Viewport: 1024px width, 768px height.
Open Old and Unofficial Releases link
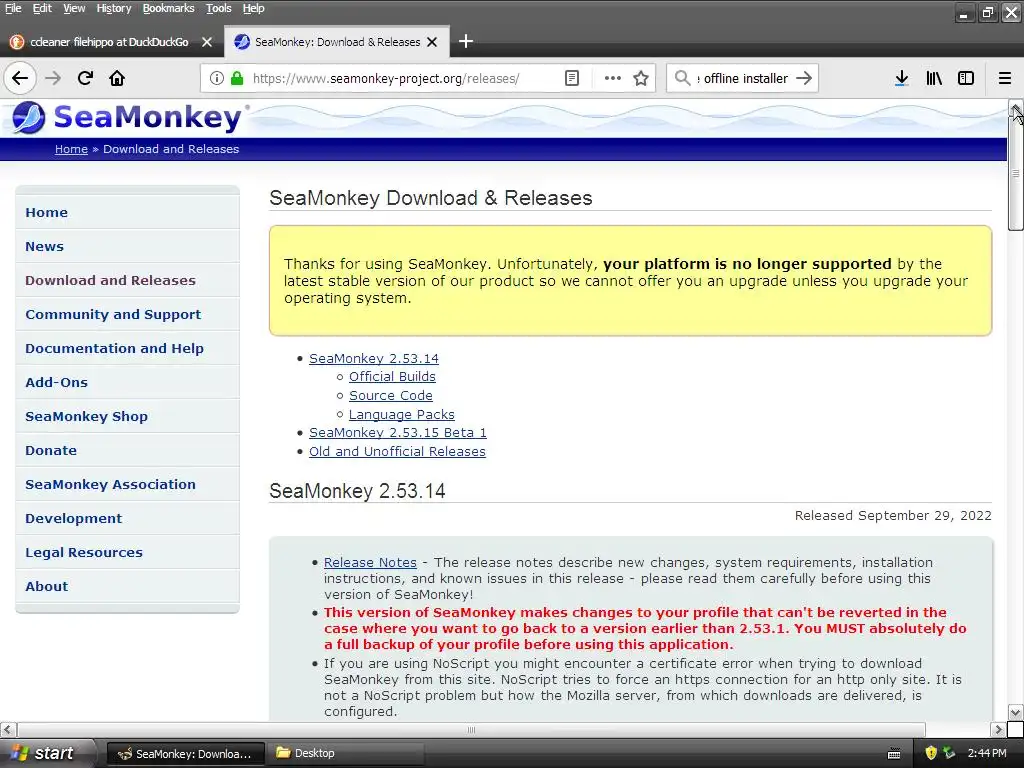pos(397,451)
